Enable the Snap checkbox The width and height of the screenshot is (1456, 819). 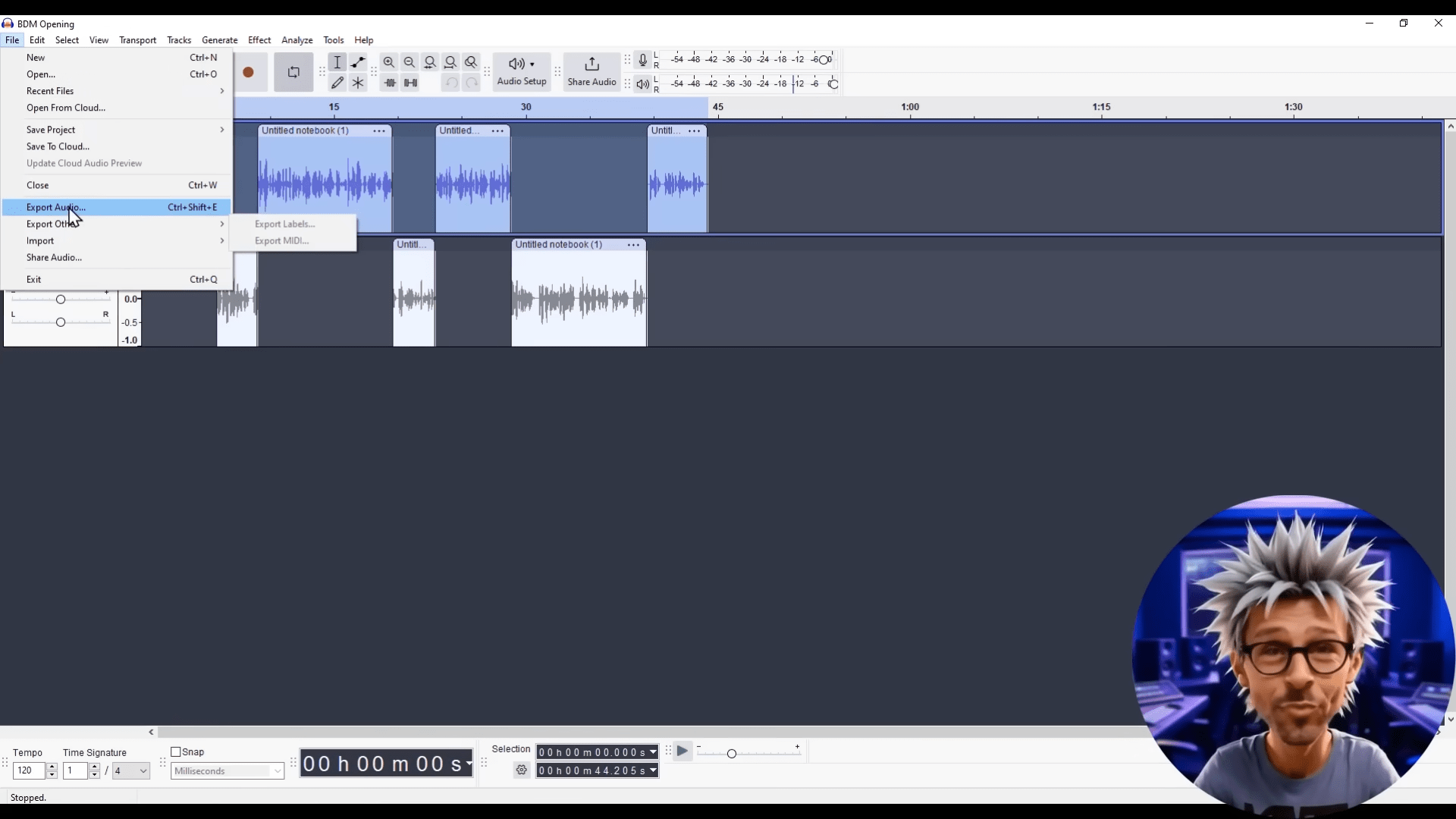(x=176, y=752)
